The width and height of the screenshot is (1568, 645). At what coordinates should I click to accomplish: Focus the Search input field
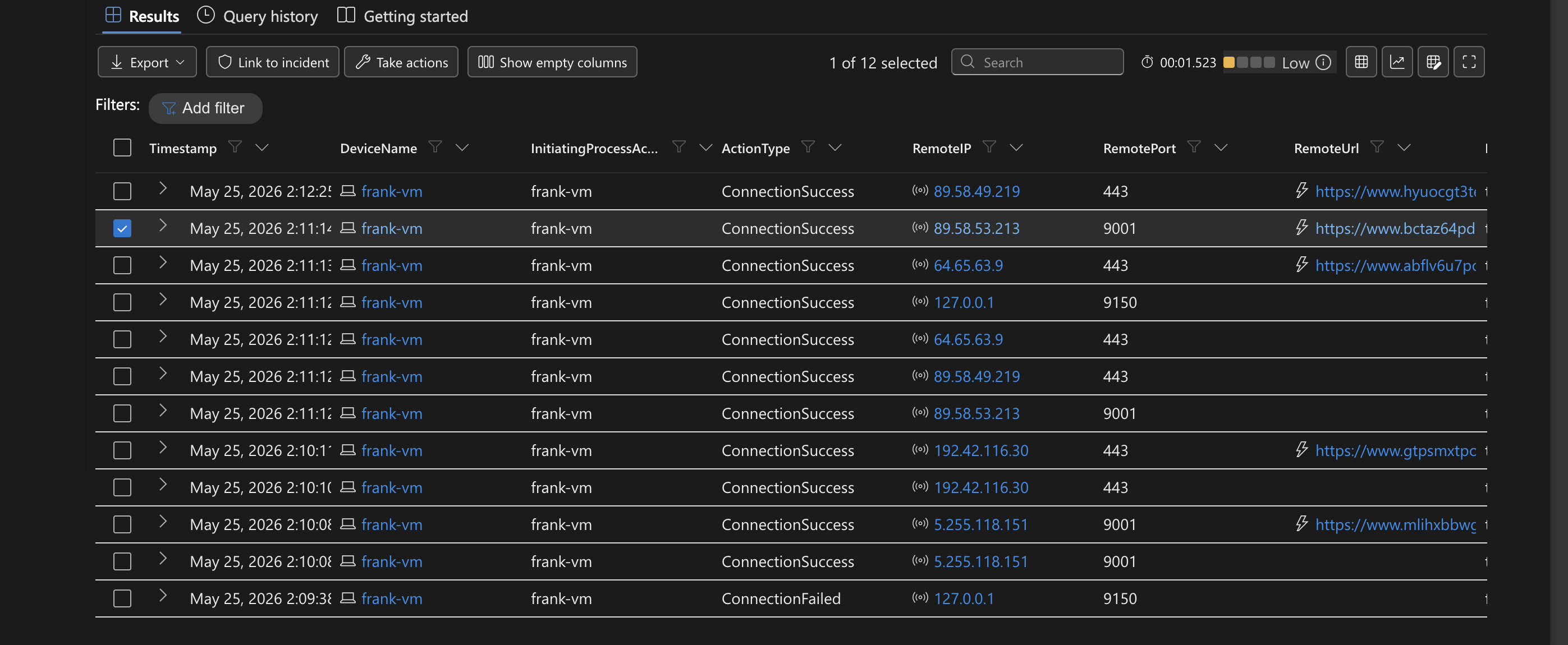[x=1037, y=62]
